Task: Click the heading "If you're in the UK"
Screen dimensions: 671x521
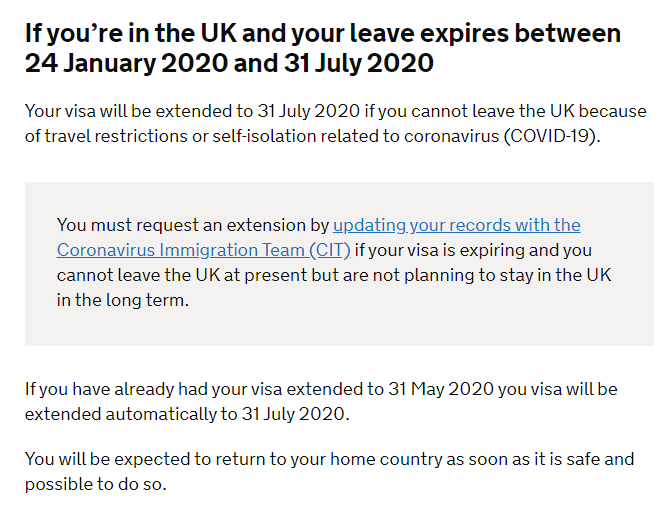Action: coord(131,33)
